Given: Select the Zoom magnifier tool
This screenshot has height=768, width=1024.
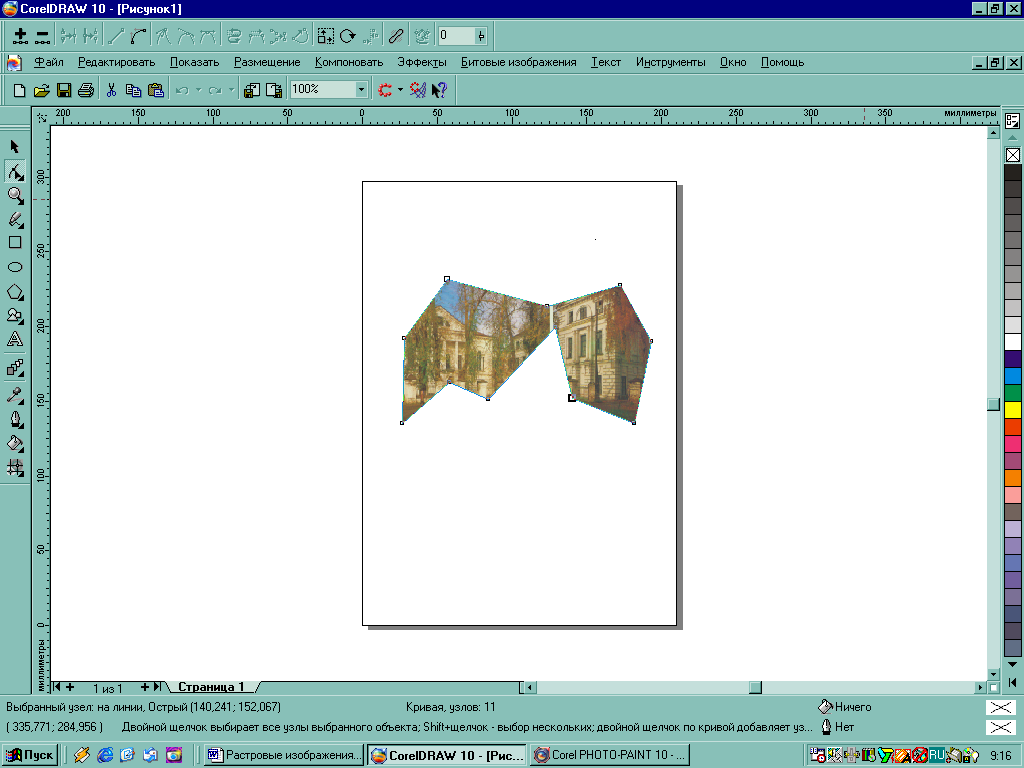Looking at the screenshot, I should point(15,195).
